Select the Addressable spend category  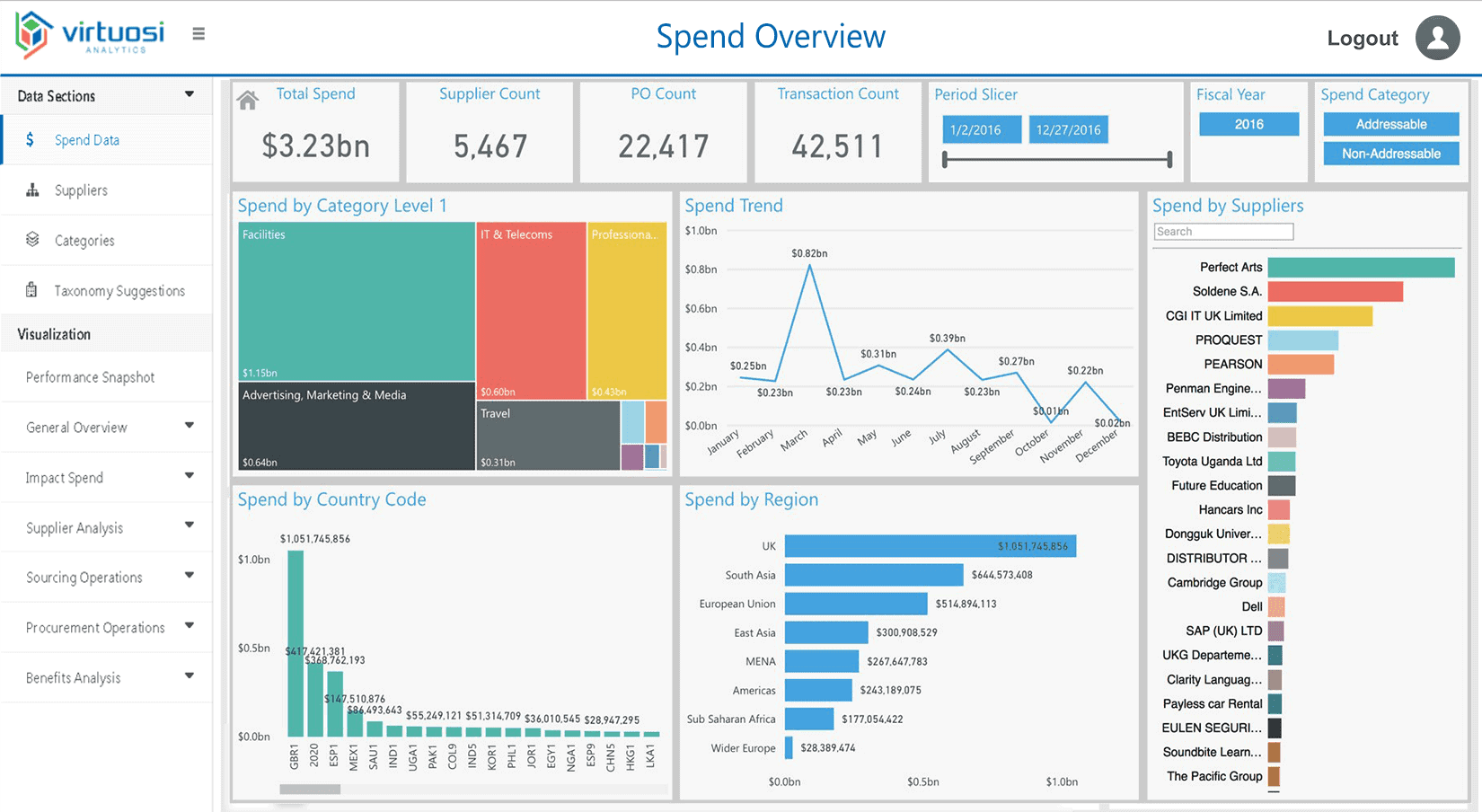(1390, 123)
